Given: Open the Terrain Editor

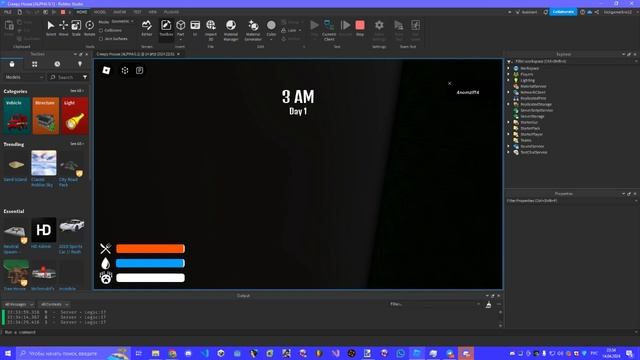Looking at the screenshot, I should click(147, 29).
